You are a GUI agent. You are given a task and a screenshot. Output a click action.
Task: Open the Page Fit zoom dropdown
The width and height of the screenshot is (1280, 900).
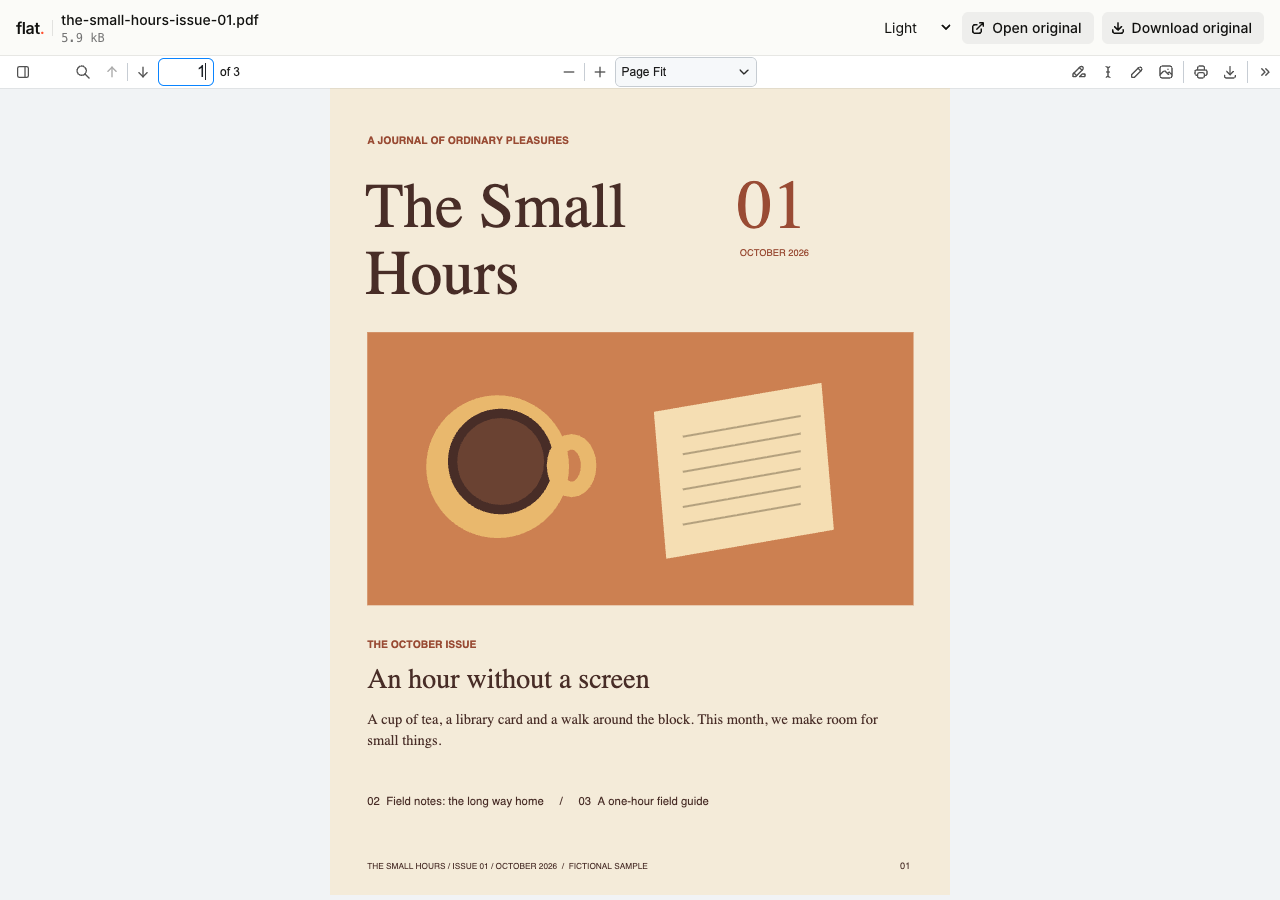(686, 72)
